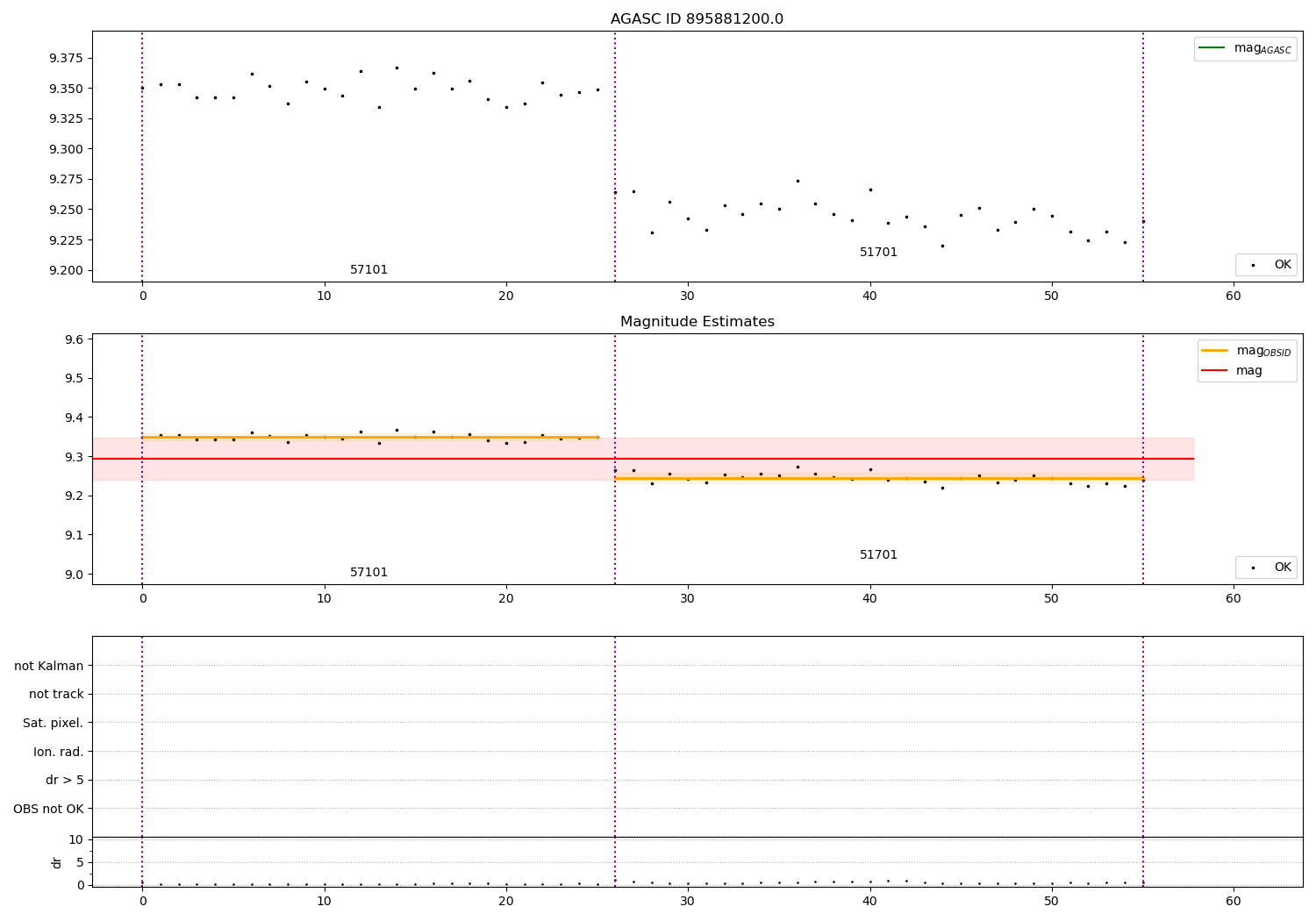Screen dimensions: 1316x921
Task: Click the red mag line left of x=0
Action: 117,459
